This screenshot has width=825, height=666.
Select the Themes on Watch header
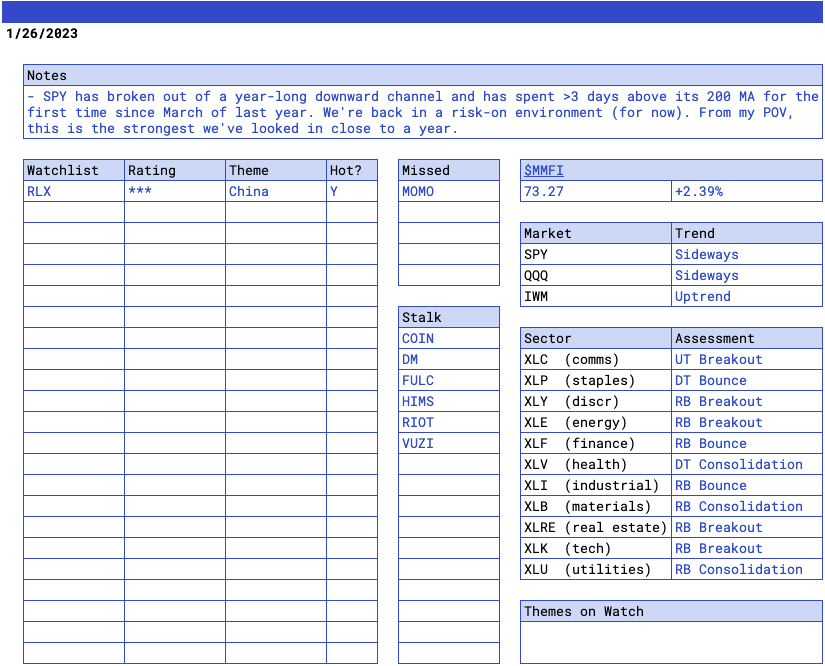coord(671,611)
